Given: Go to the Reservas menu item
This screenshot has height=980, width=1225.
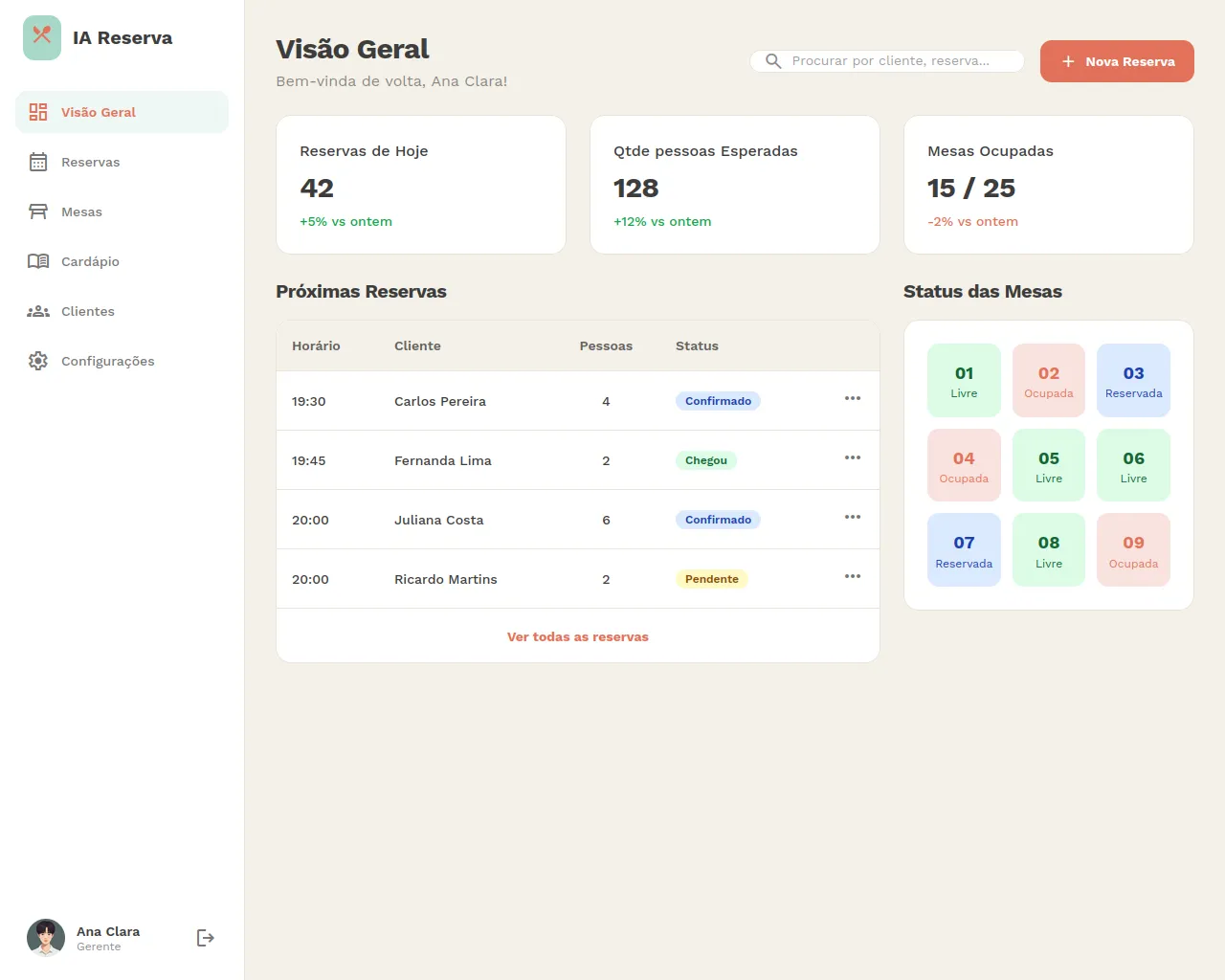Looking at the screenshot, I should (91, 162).
